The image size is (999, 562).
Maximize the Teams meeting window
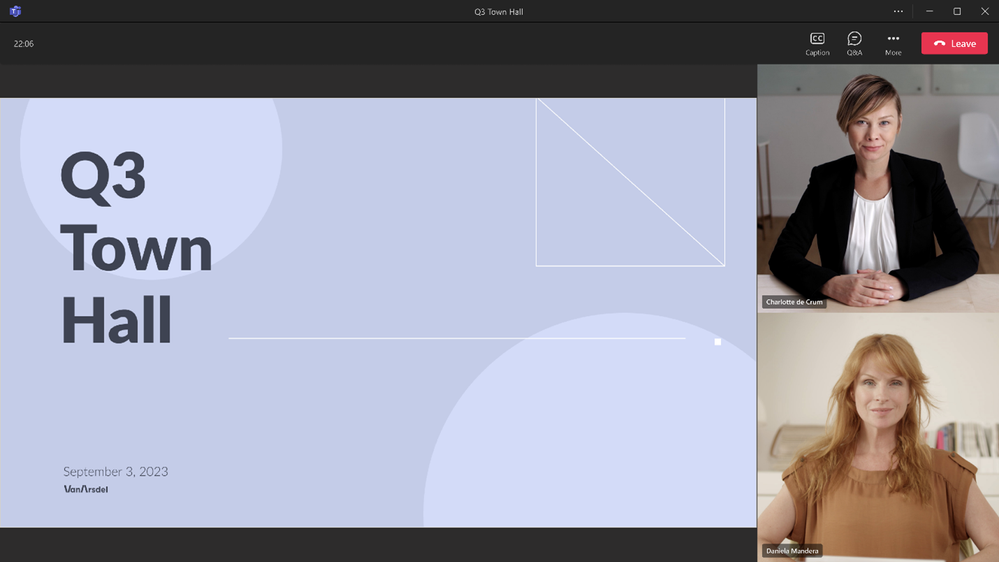click(x=956, y=11)
